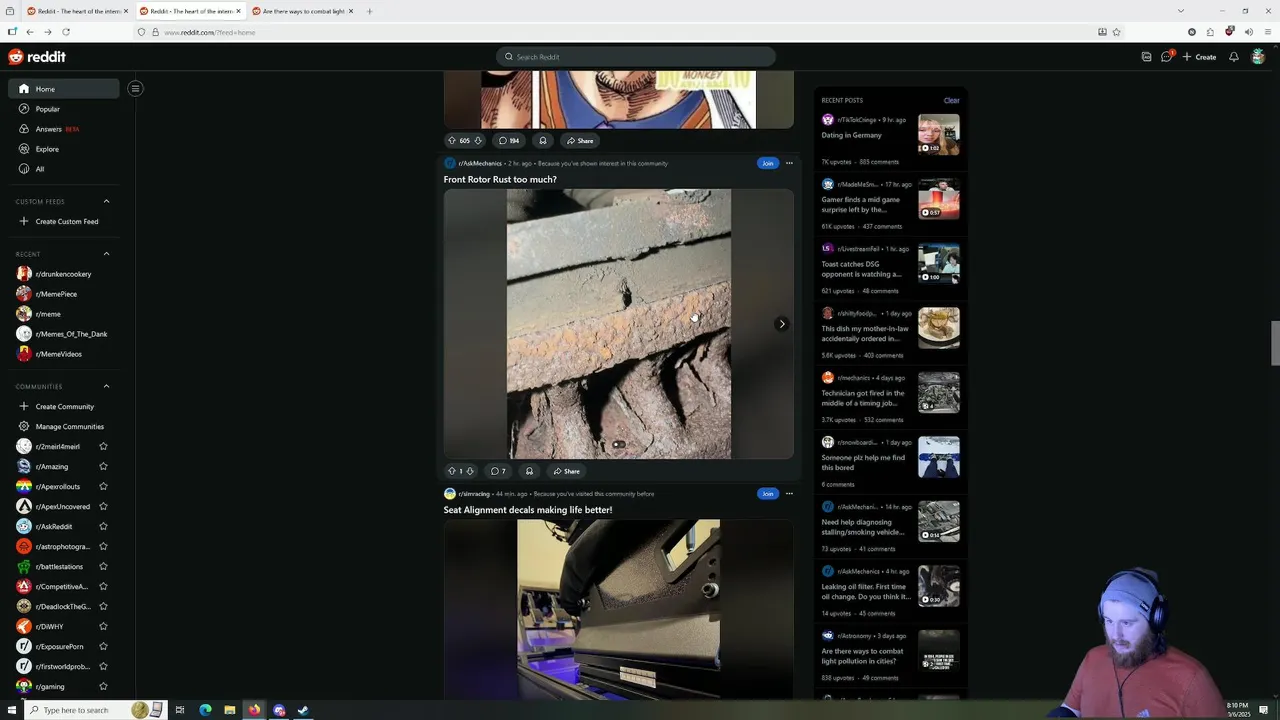Open r/Memes_Of_The_Dank from Recent
Screen dimensions: 1280x720
tap(63, 334)
